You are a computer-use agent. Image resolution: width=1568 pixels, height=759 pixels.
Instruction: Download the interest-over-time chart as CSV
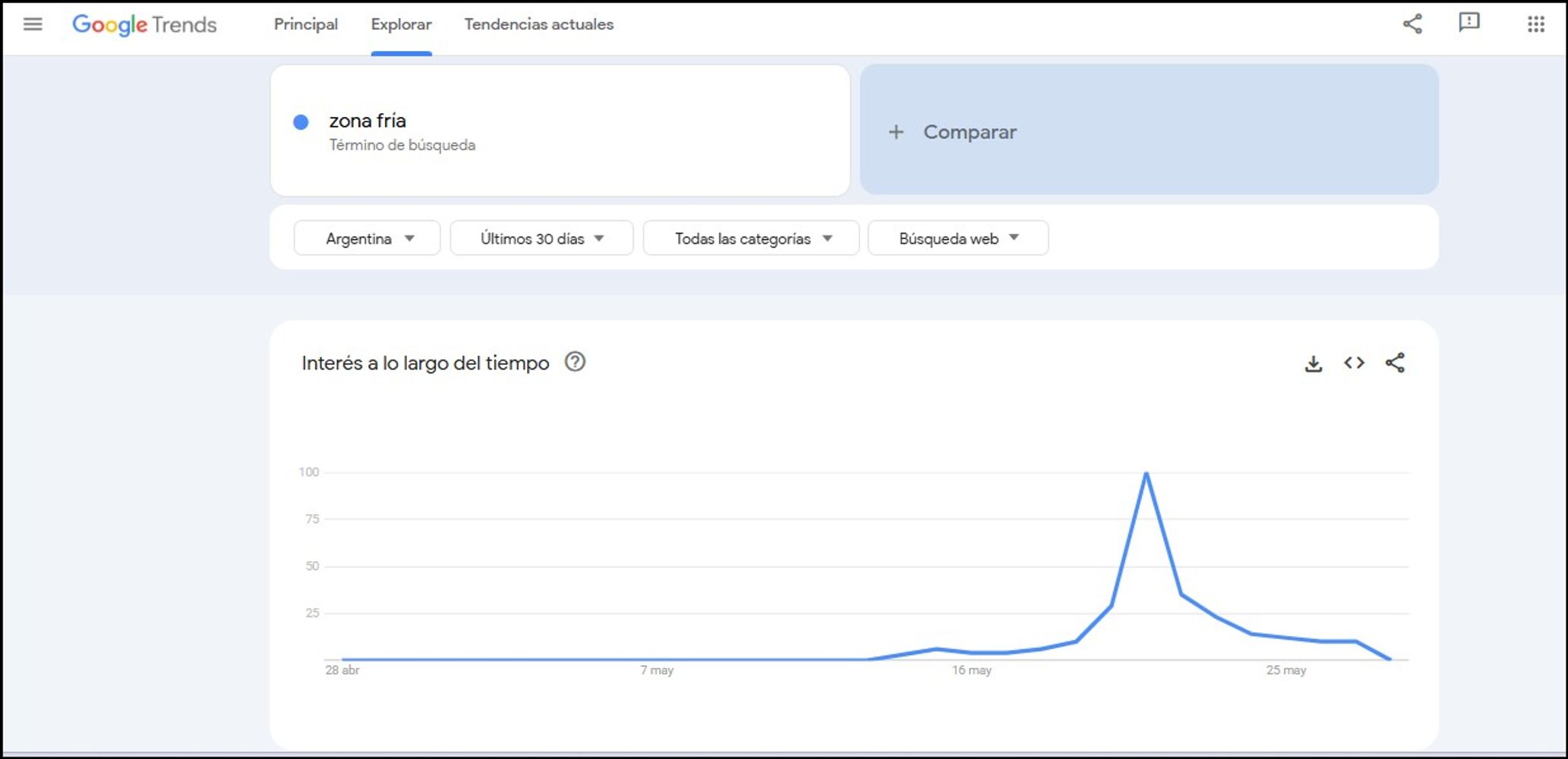pos(1314,364)
